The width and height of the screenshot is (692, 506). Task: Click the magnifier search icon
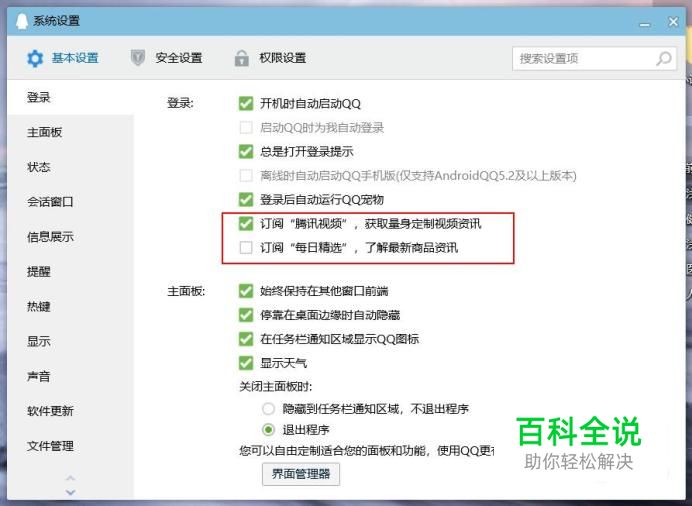664,58
